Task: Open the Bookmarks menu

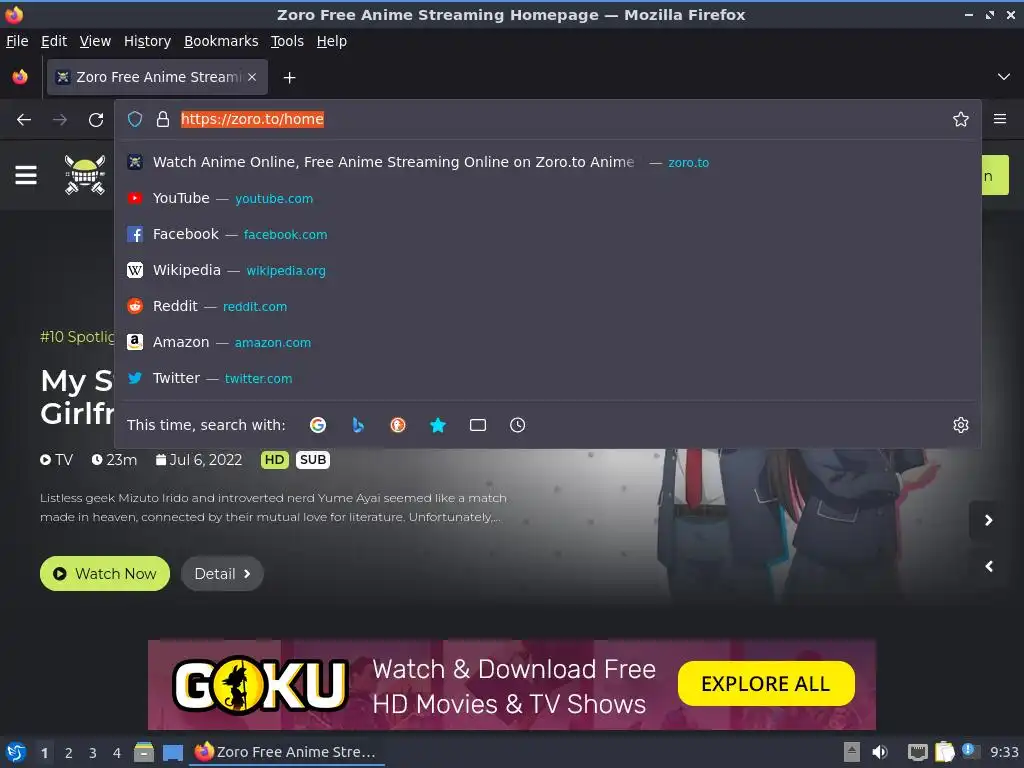Action: click(221, 41)
